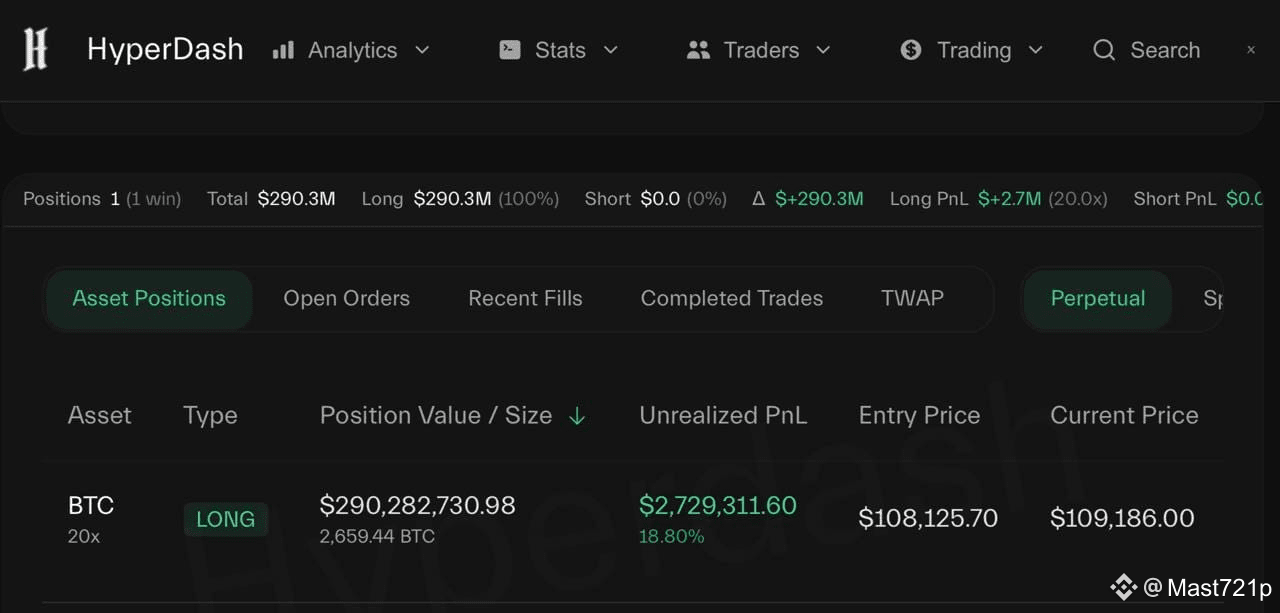The height and width of the screenshot is (613, 1280).
Task: Open the Trading dropdown chevron
Action: (1036, 50)
